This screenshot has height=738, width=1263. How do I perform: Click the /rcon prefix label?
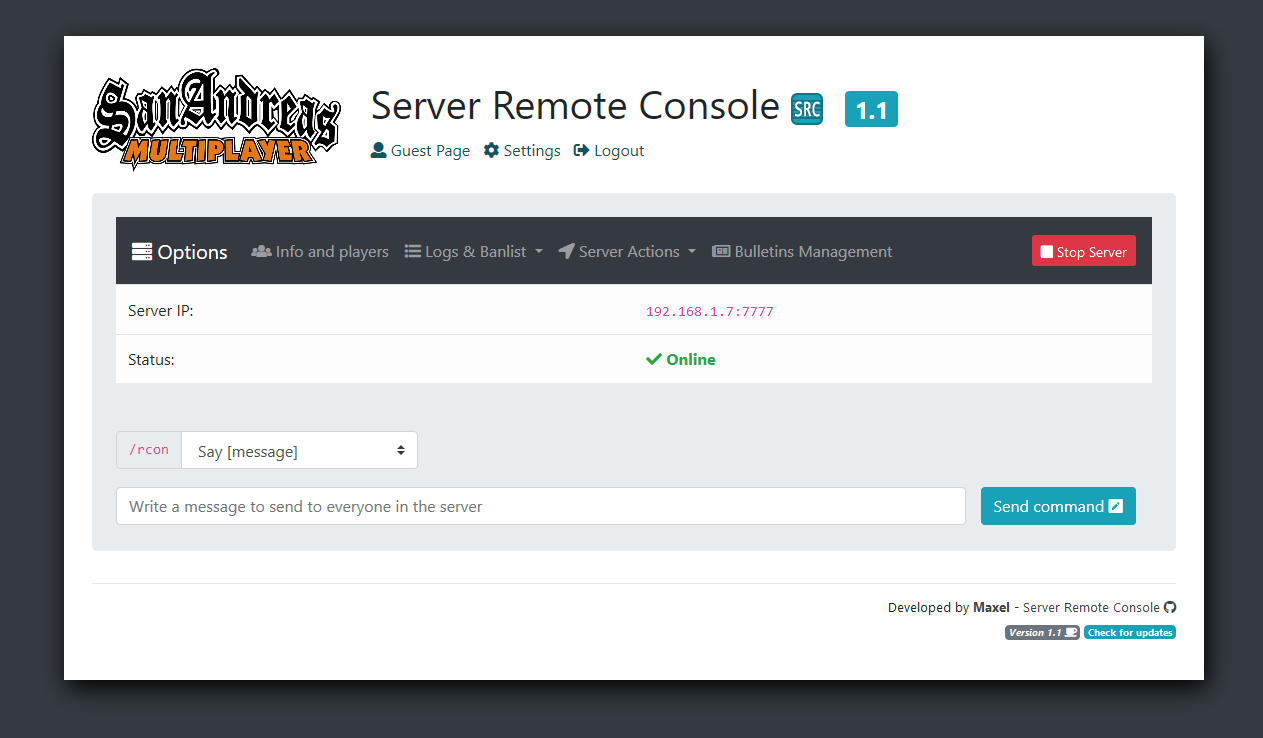point(149,450)
